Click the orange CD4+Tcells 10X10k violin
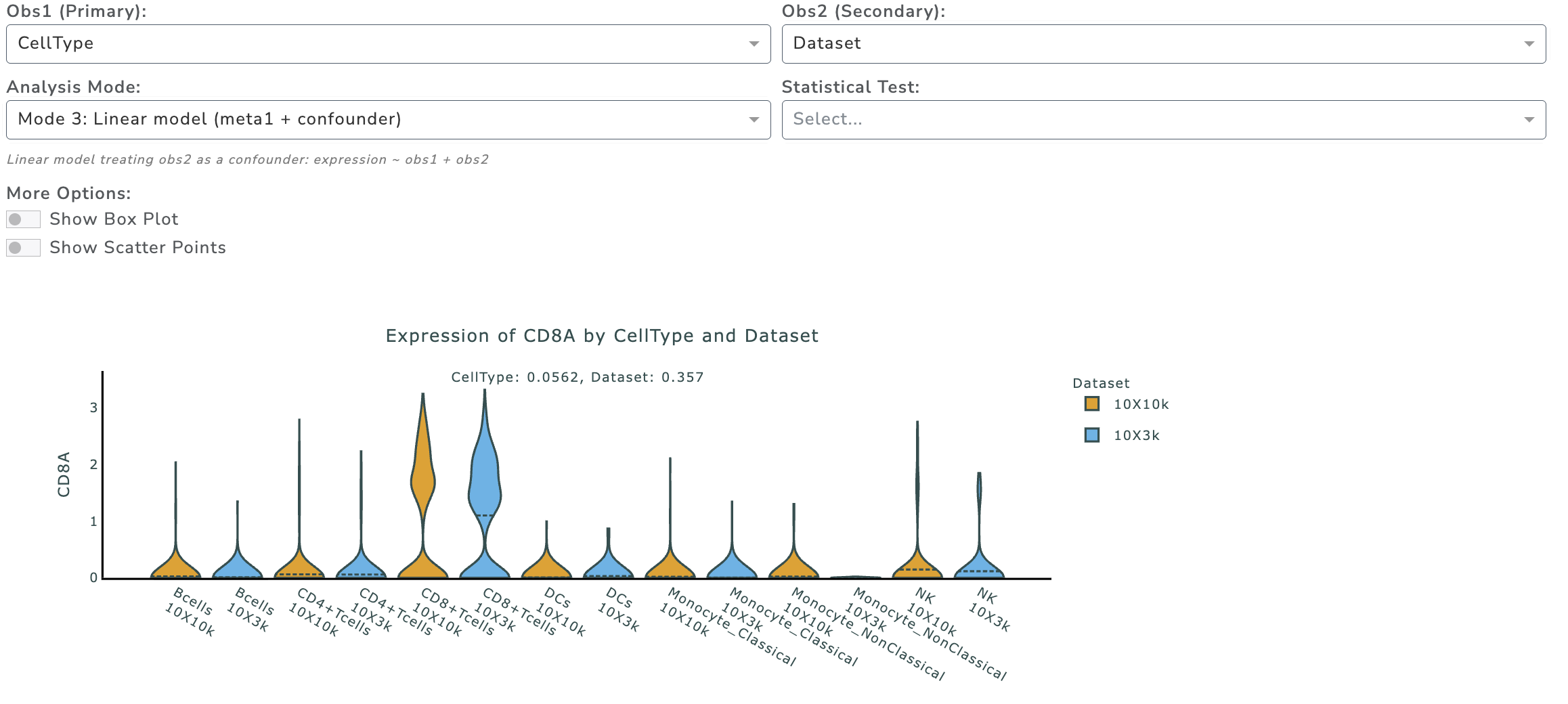The height and width of the screenshot is (704, 1568). pos(299,564)
